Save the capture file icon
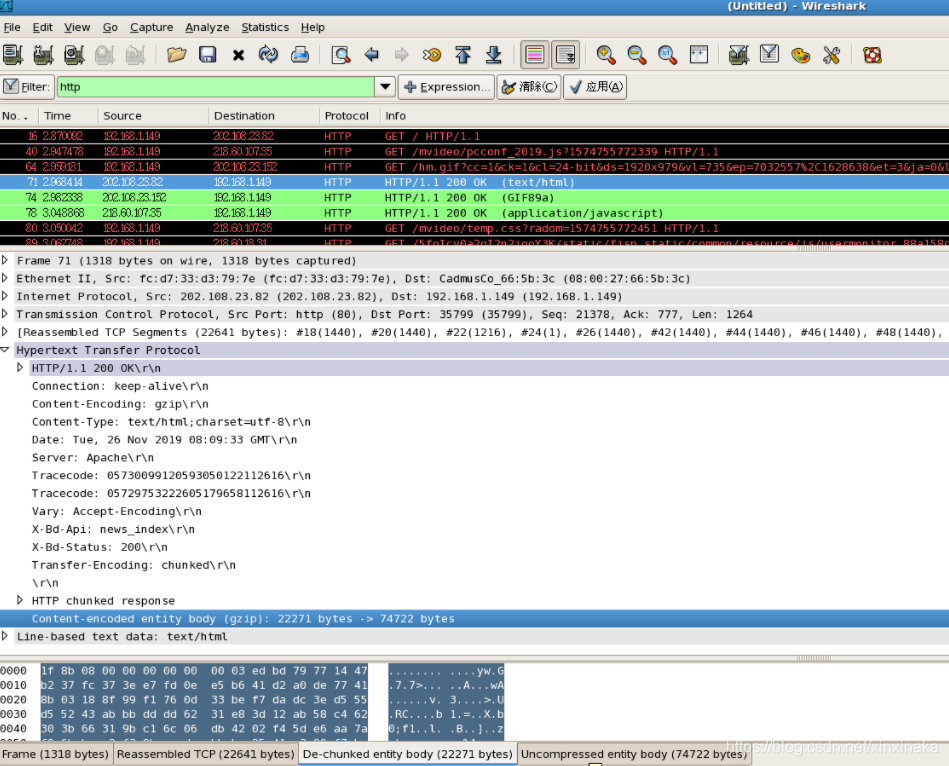This screenshot has height=766, width=949. click(x=208, y=55)
